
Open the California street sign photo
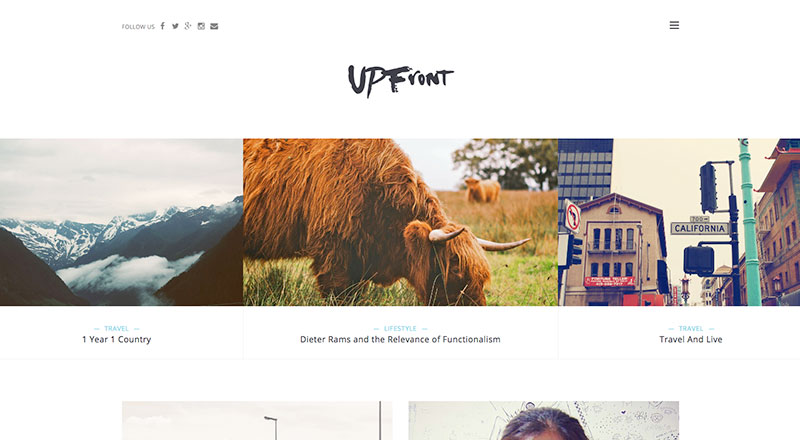679,222
